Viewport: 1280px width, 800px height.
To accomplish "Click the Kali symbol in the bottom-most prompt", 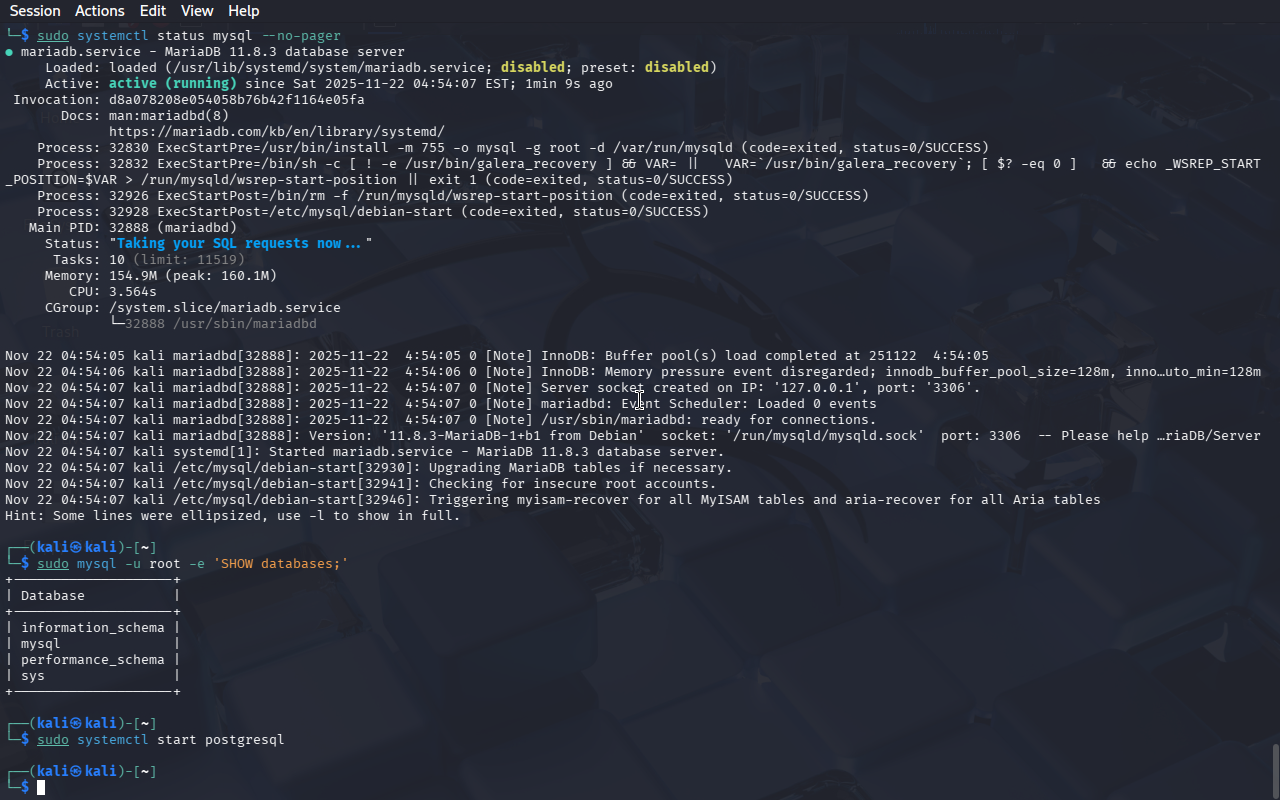I will pyautogui.click(x=77, y=771).
